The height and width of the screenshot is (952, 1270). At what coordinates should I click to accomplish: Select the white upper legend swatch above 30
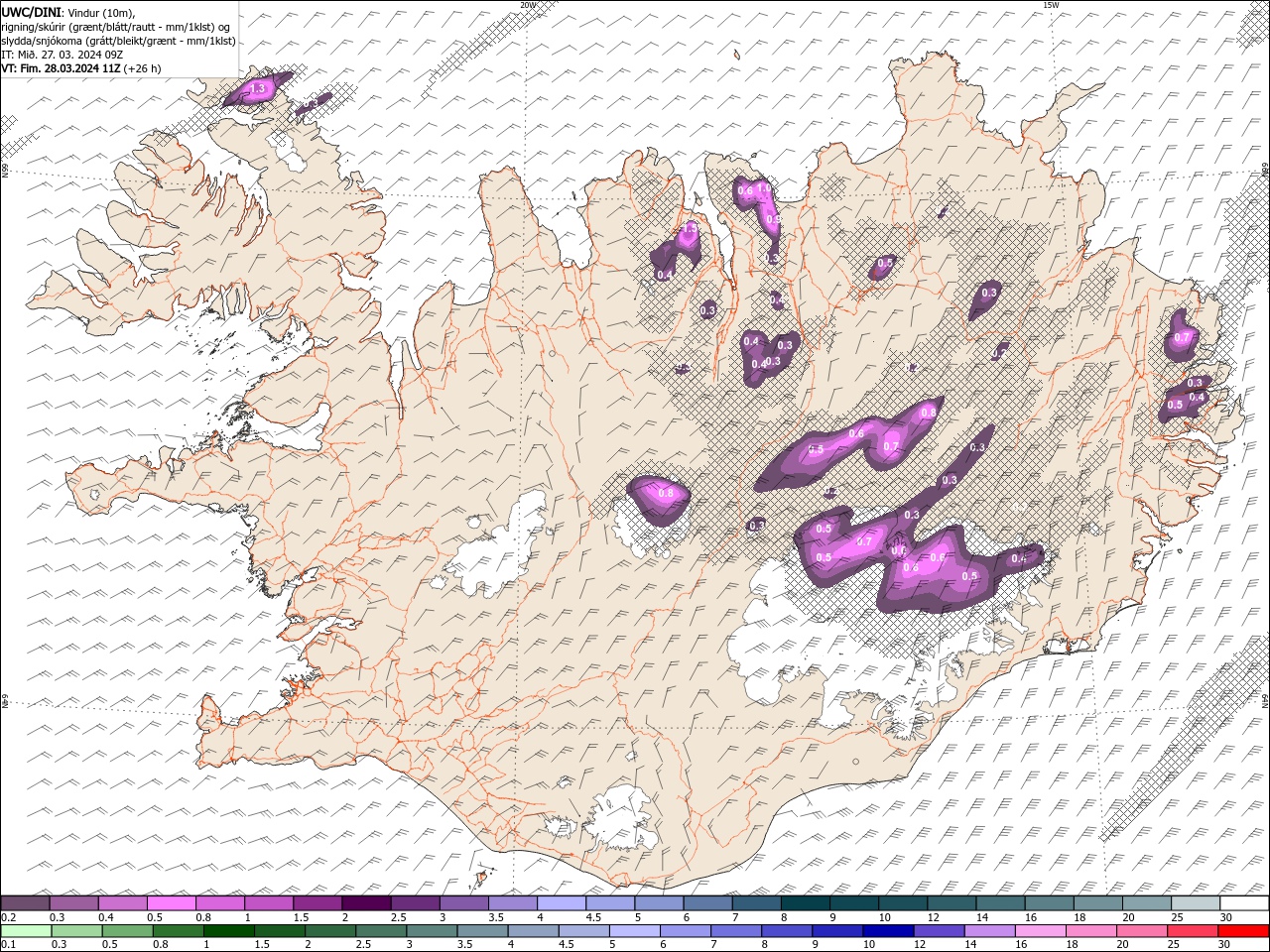coord(1244,903)
